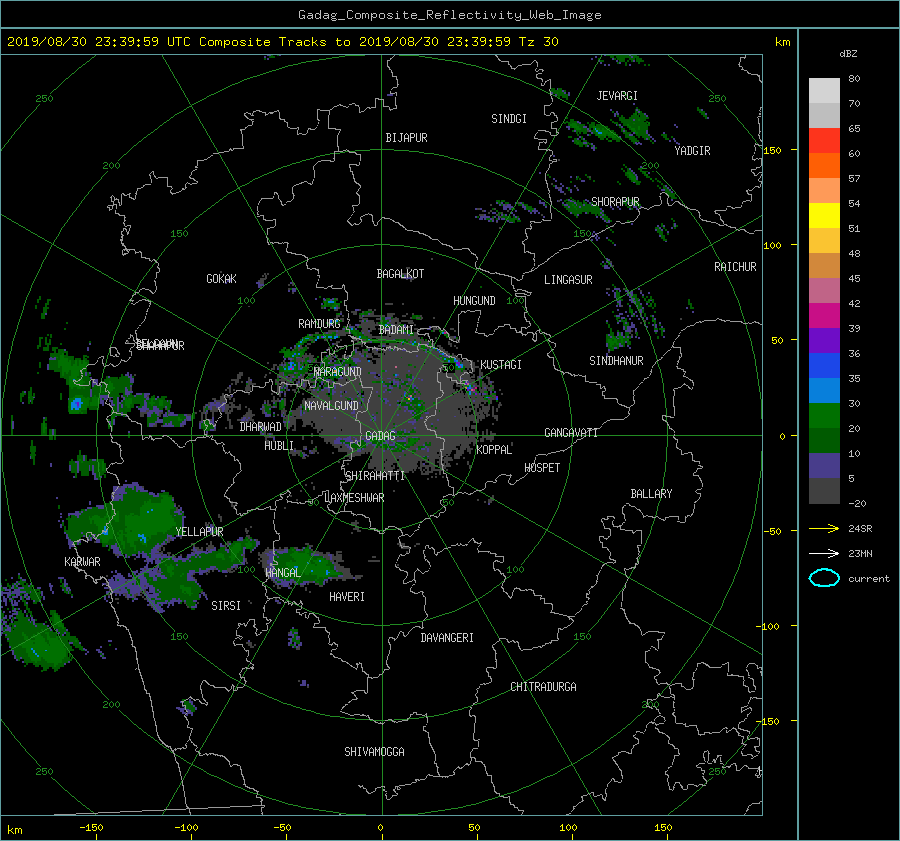Click the BADAMI city label
This screenshot has height=841, width=900.
click(x=396, y=330)
